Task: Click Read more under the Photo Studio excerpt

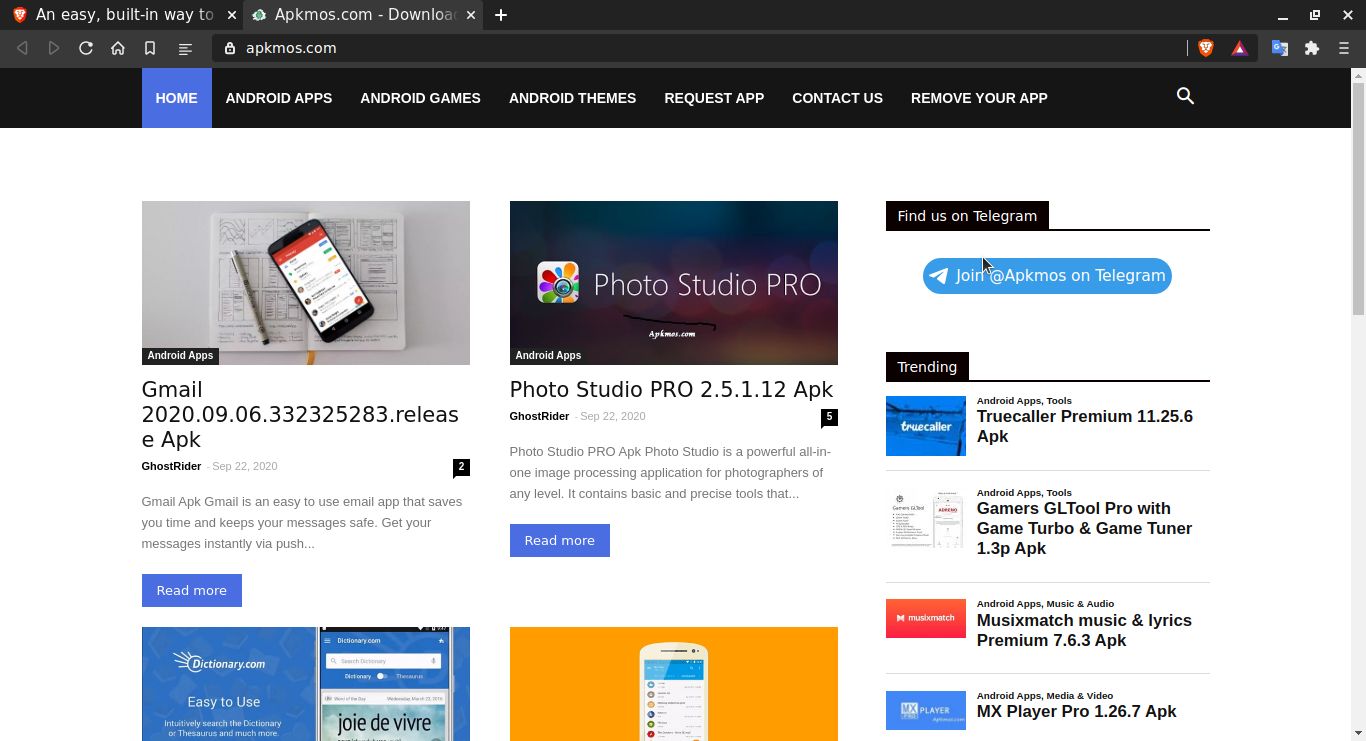Action: (560, 540)
